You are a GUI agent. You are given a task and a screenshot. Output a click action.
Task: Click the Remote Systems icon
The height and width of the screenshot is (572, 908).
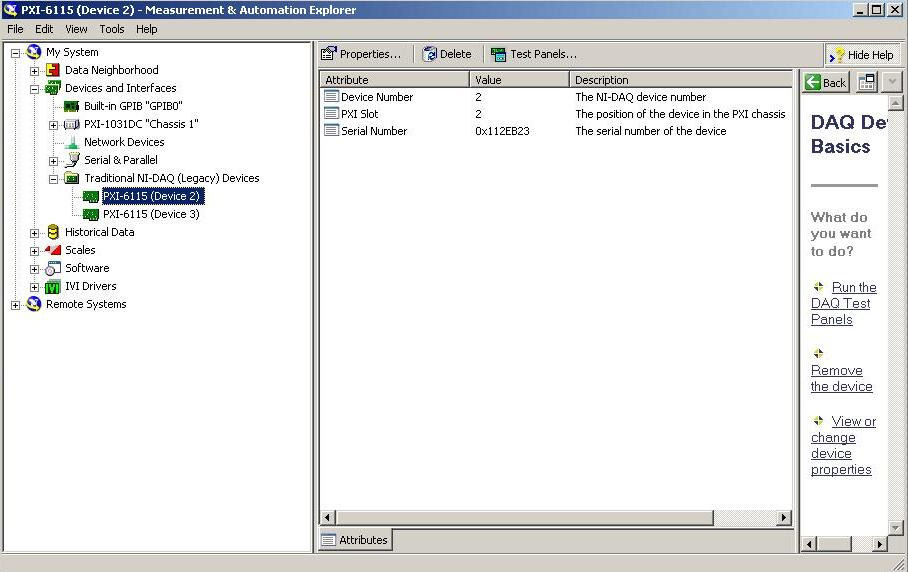click(x=34, y=304)
